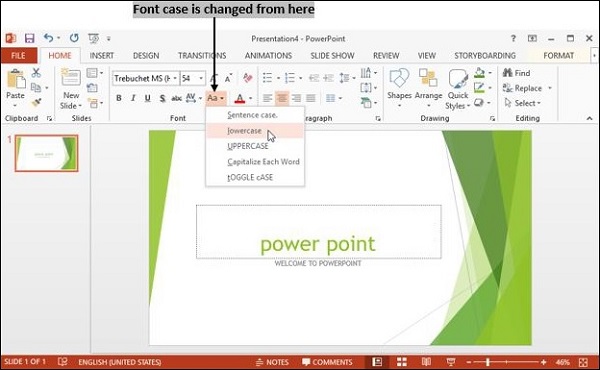Click the Format Painter brush icon
The width and height of the screenshot is (600, 370).
tap(36, 102)
